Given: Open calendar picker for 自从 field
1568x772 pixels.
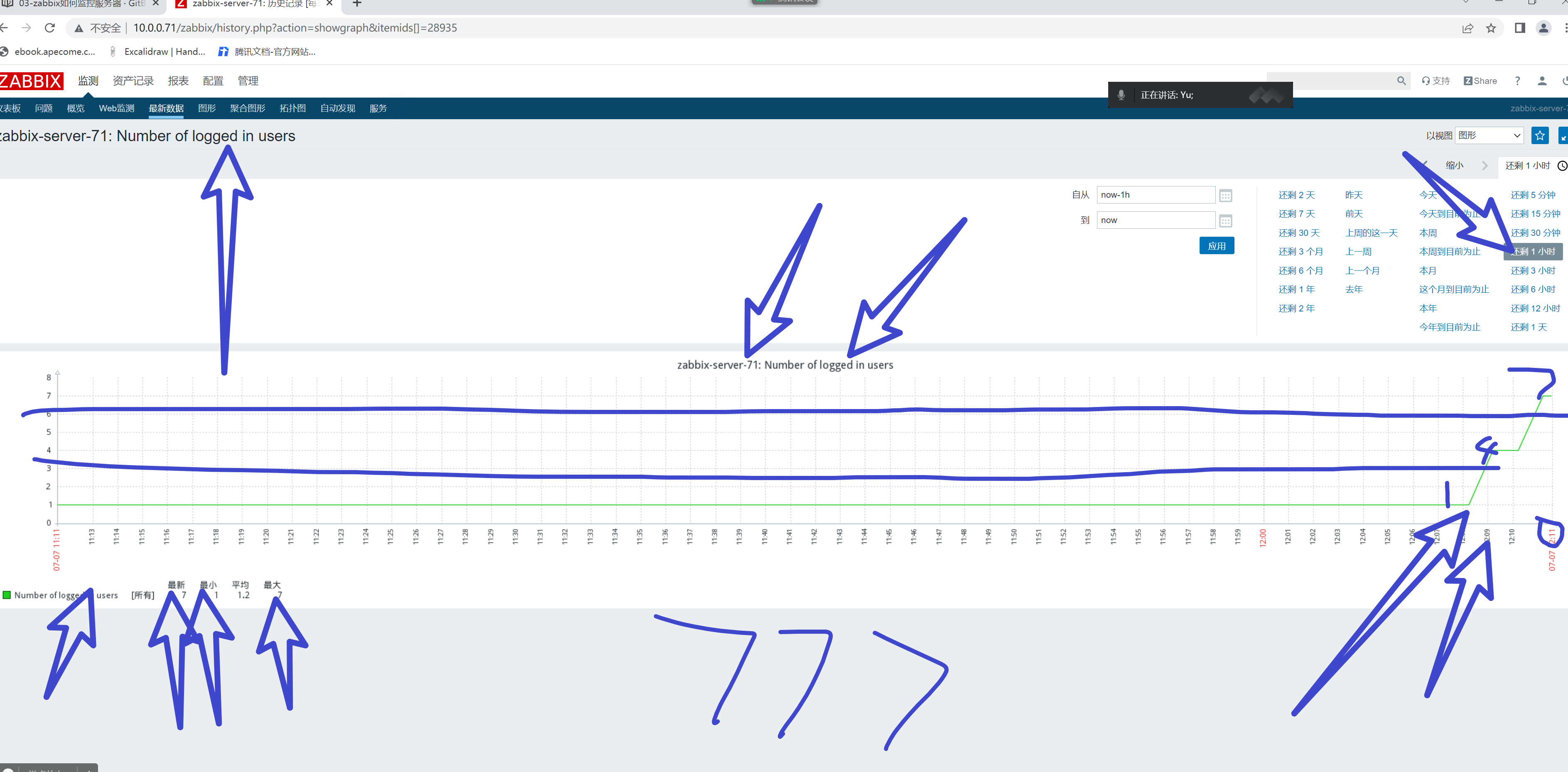Looking at the screenshot, I should click(1226, 195).
